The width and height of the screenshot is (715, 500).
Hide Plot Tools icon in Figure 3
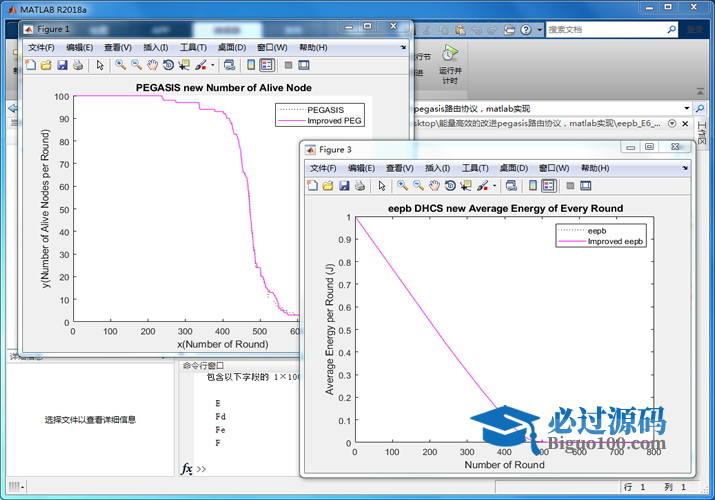coord(570,186)
